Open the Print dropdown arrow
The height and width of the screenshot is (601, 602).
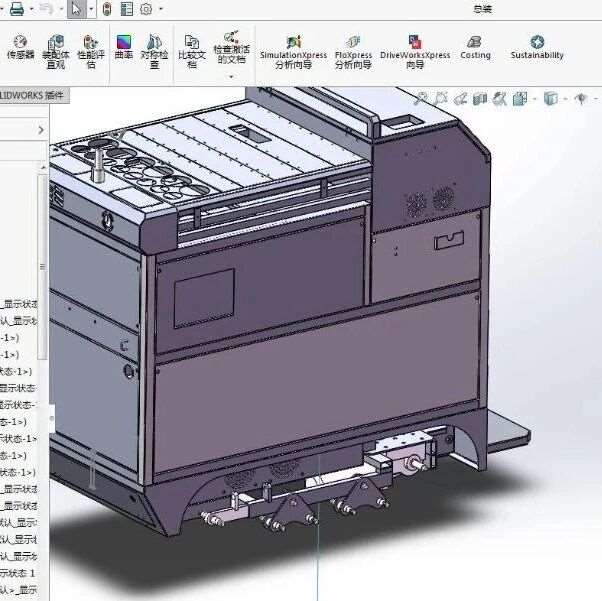coord(31,9)
